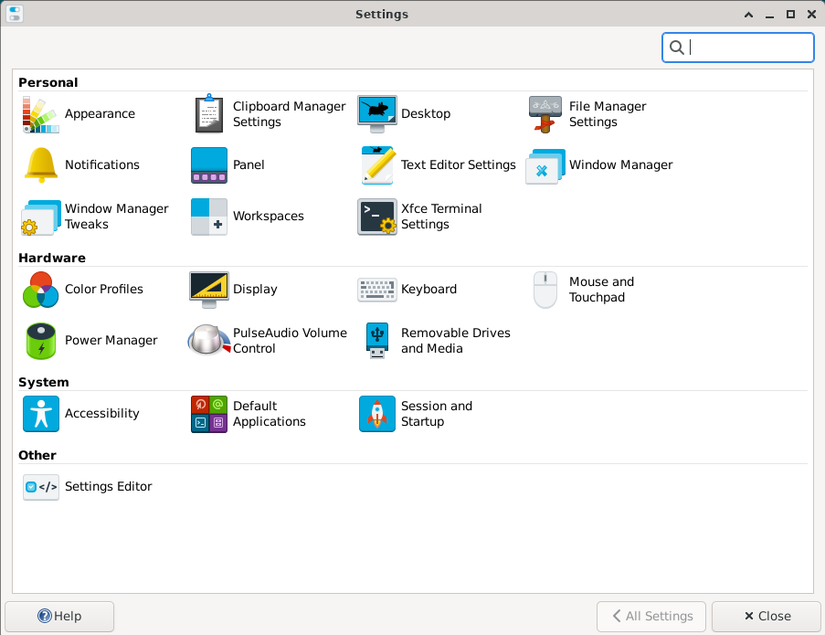Open the Color Profiles icon
Viewport: 825px width, 635px height.
click(x=41, y=289)
